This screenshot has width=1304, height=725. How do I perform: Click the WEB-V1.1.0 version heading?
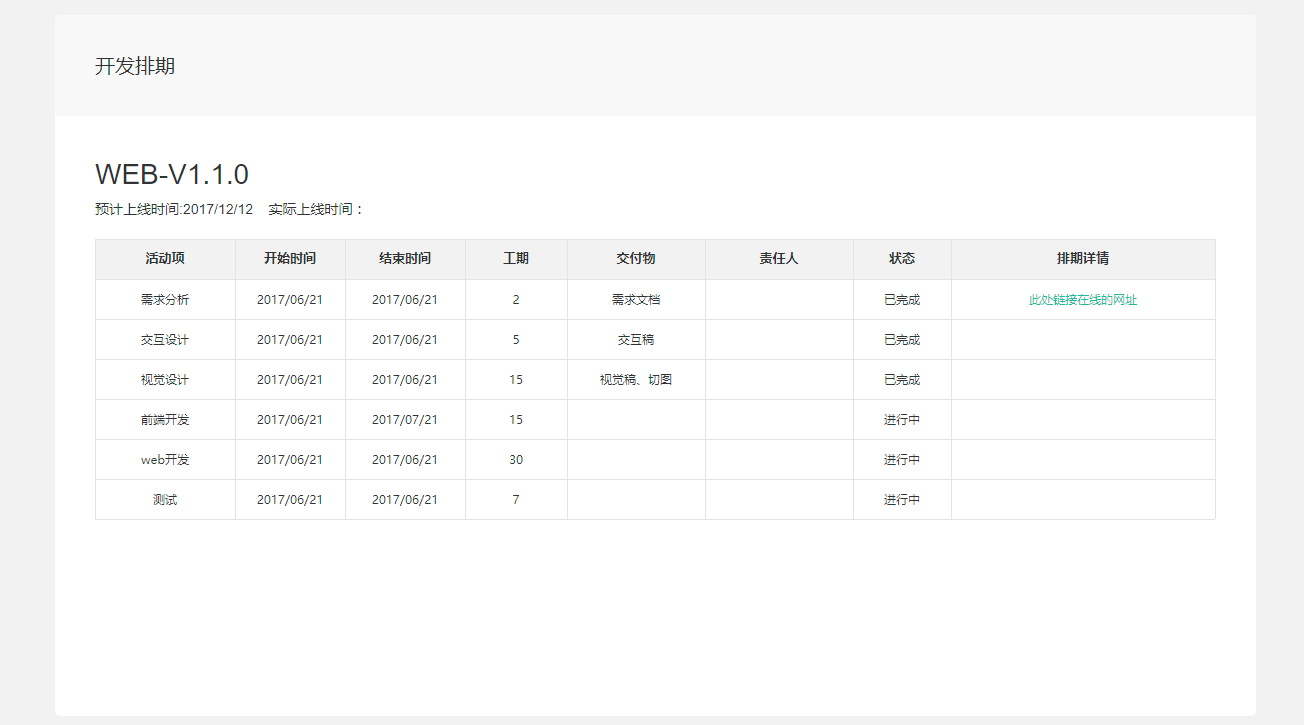172,174
